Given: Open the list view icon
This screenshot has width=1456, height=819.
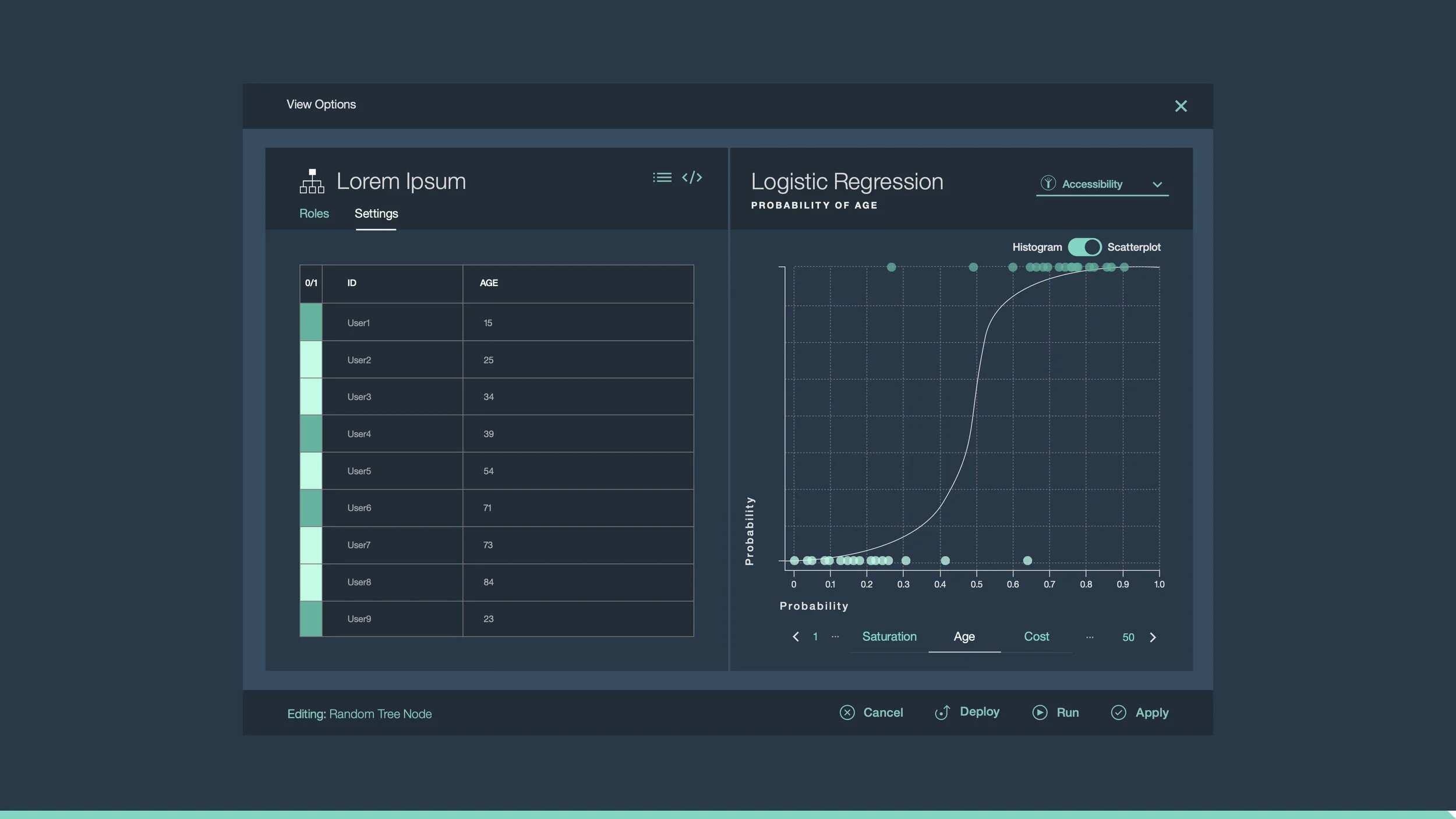Looking at the screenshot, I should (662, 177).
